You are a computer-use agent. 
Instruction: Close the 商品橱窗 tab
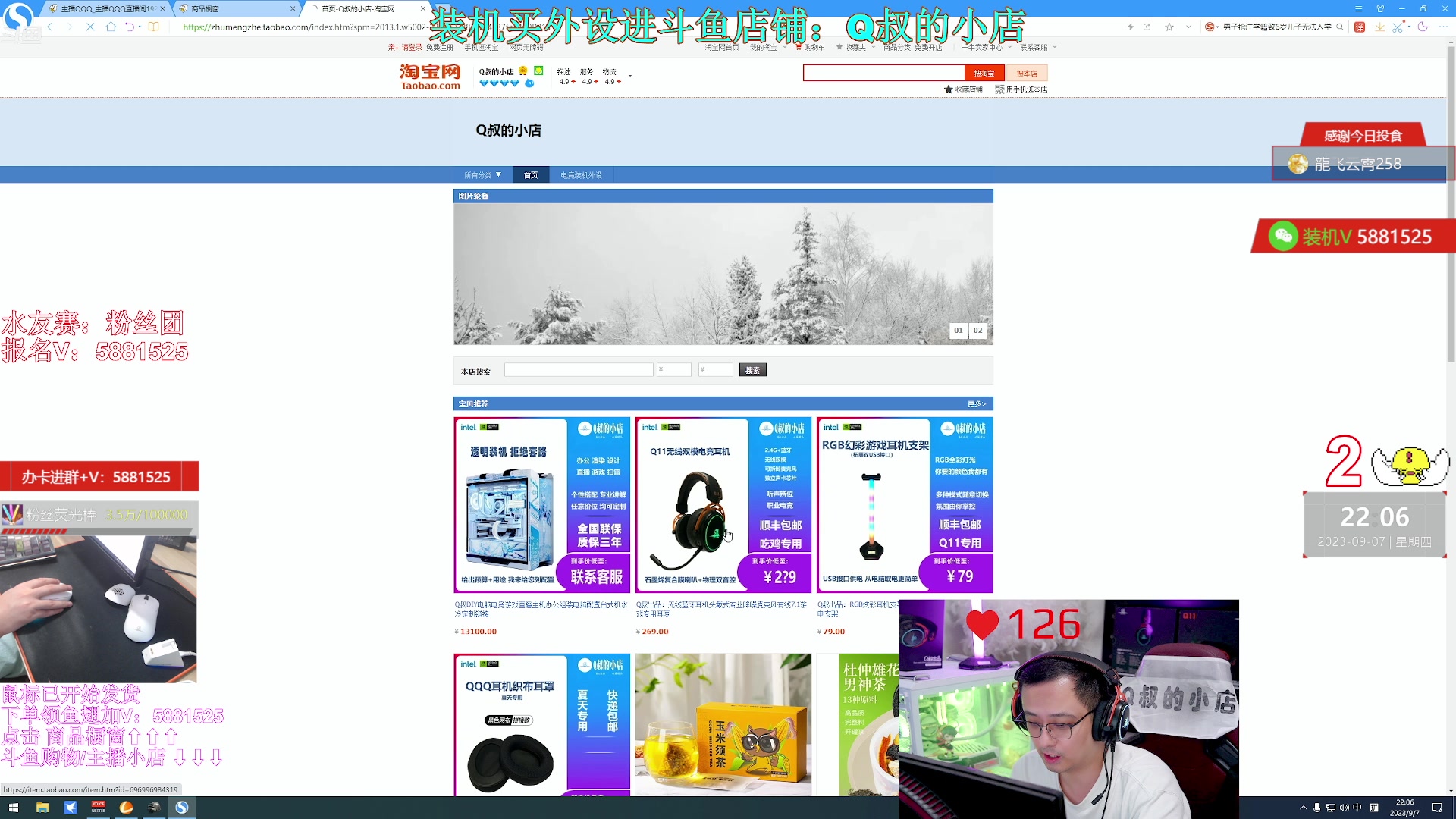click(x=293, y=8)
